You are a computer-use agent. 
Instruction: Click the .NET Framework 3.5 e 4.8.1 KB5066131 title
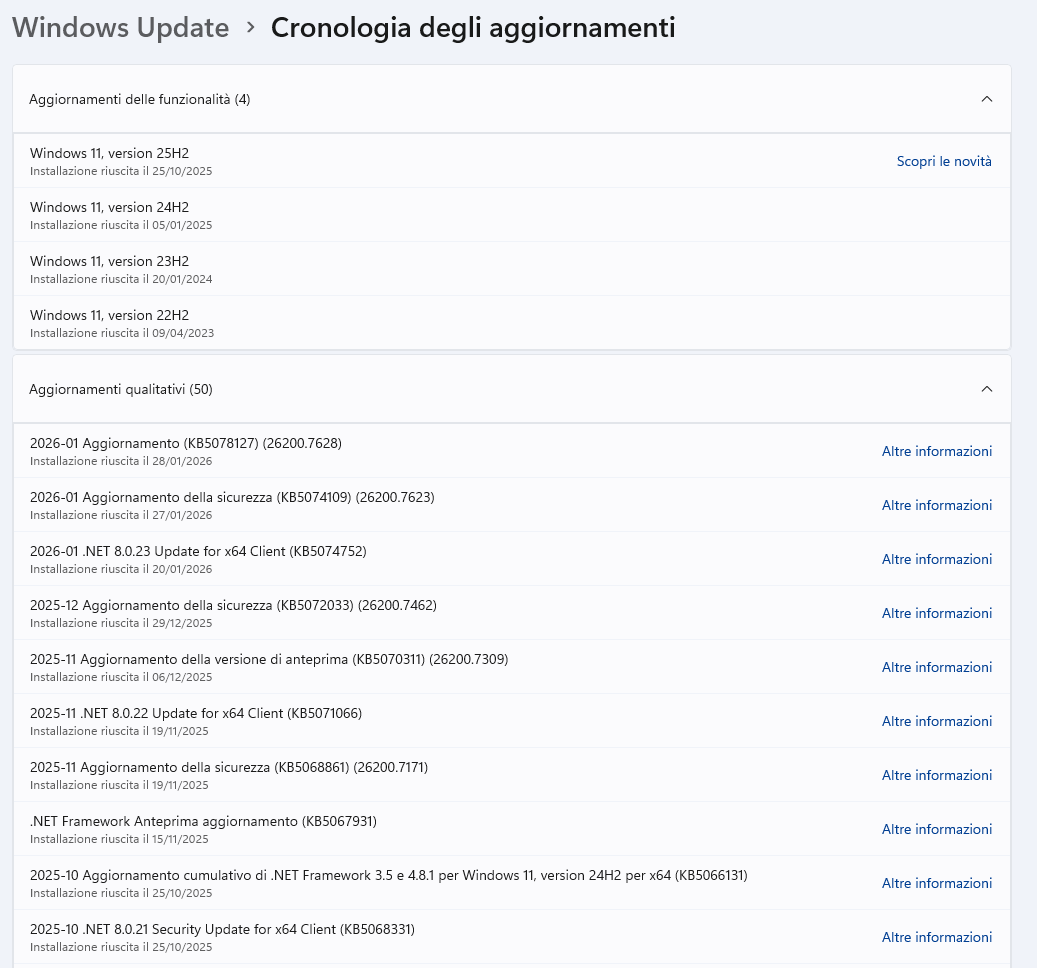click(x=389, y=875)
